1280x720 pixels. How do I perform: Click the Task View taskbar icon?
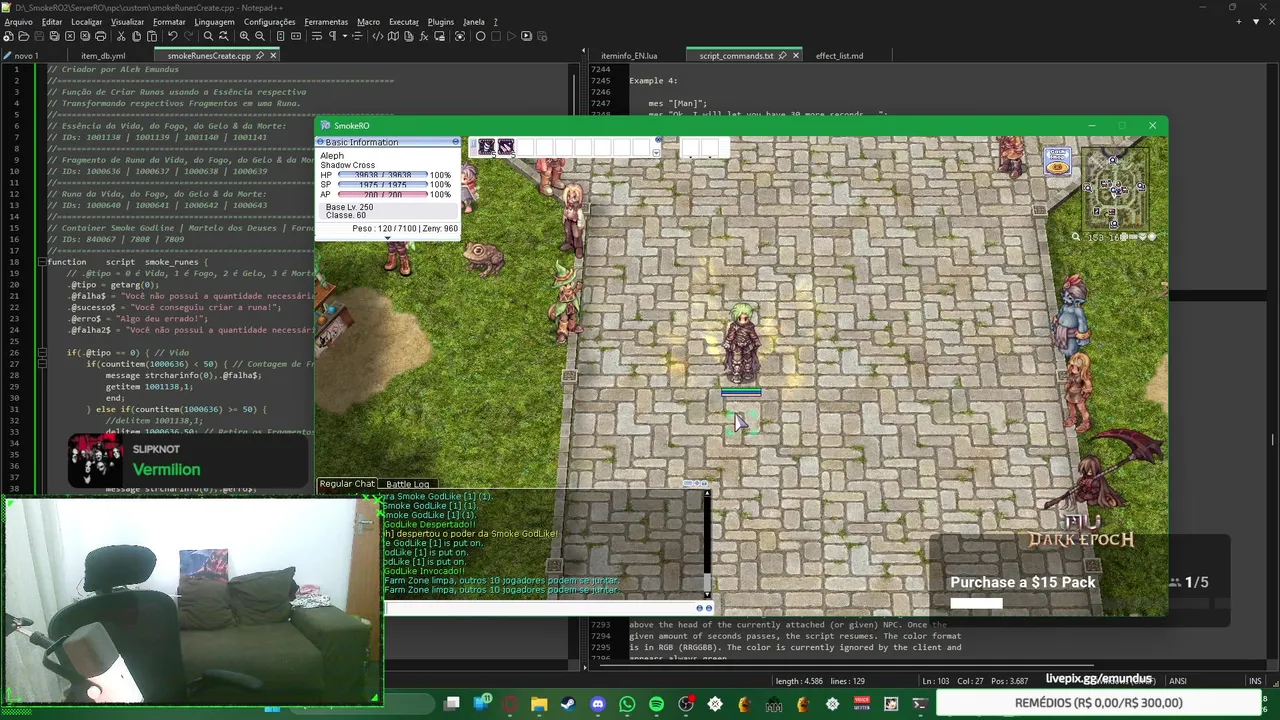coord(452,704)
